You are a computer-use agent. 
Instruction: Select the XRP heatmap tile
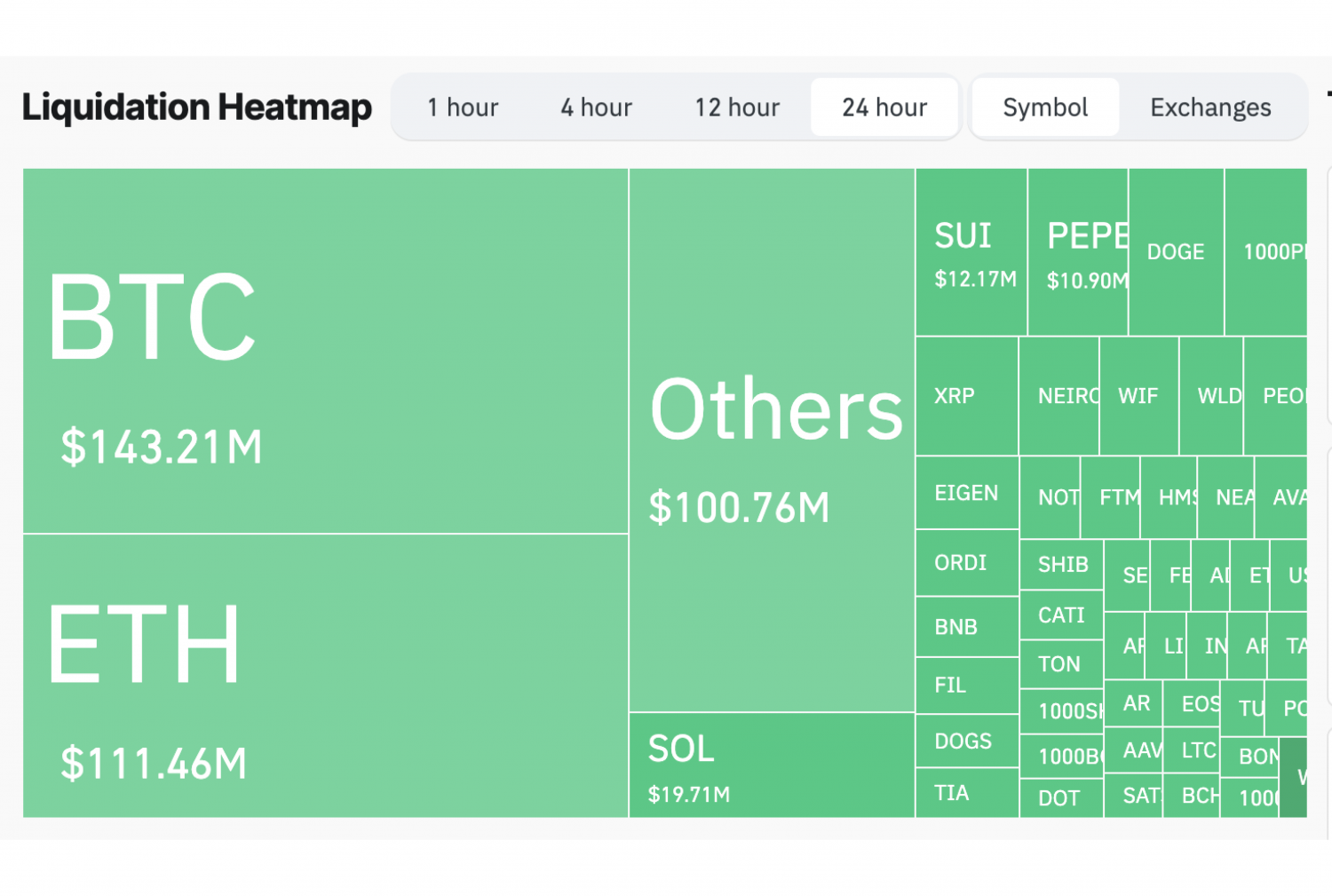click(x=967, y=396)
